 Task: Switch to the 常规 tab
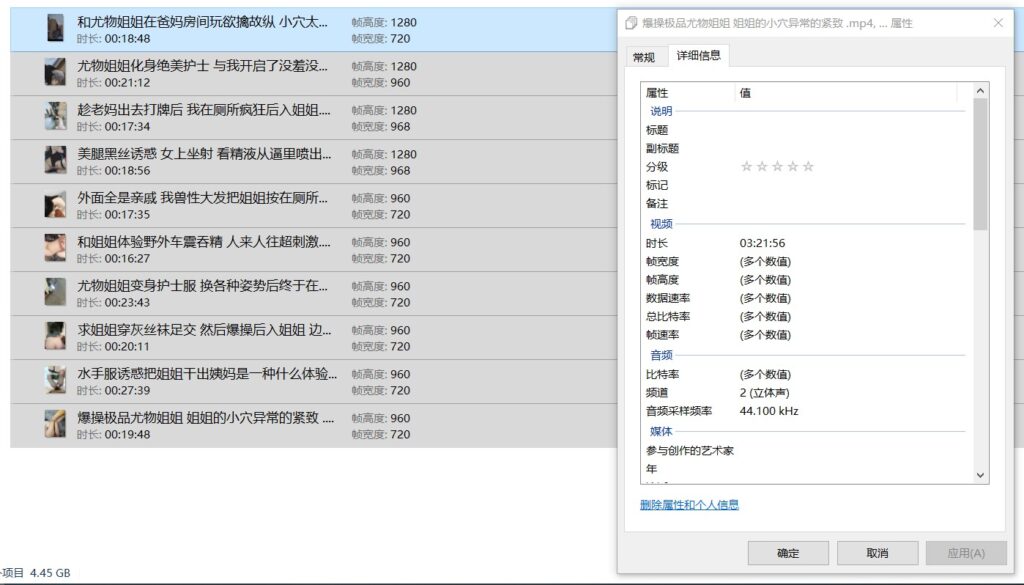coord(644,57)
